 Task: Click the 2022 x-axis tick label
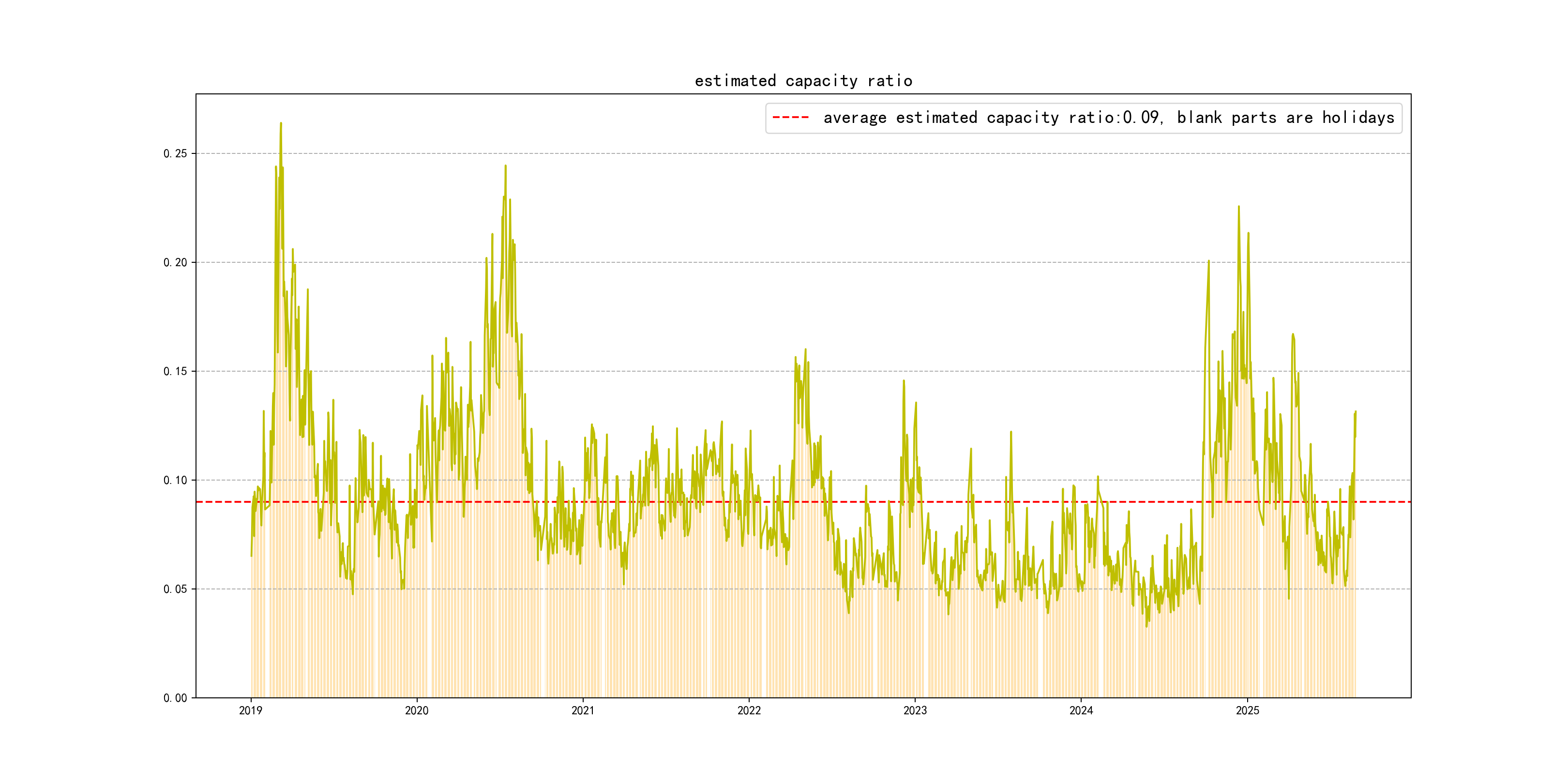click(749, 710)
